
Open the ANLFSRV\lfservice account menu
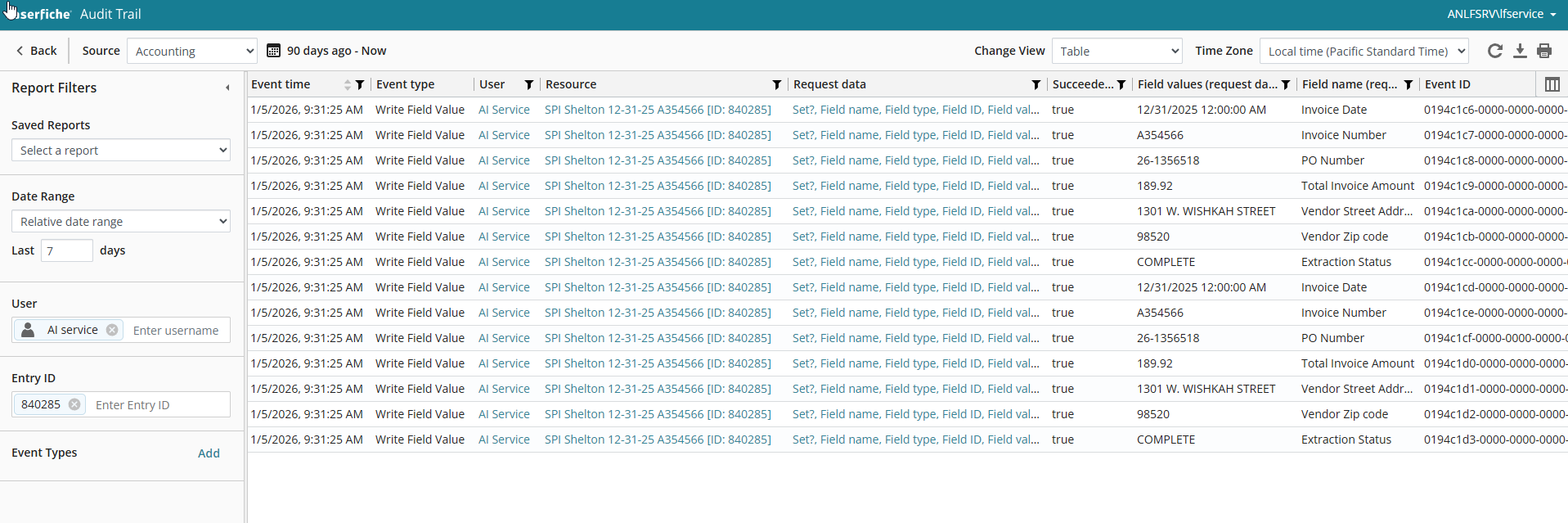coord(1501,14)
